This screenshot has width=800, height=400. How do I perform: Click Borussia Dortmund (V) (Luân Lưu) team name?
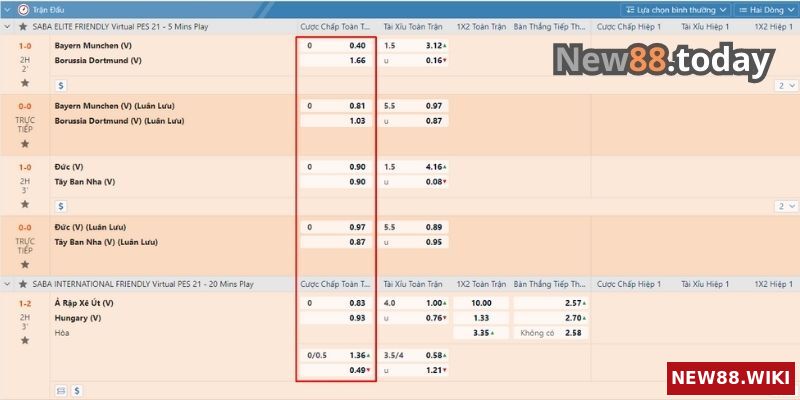[x=119, y=121]
